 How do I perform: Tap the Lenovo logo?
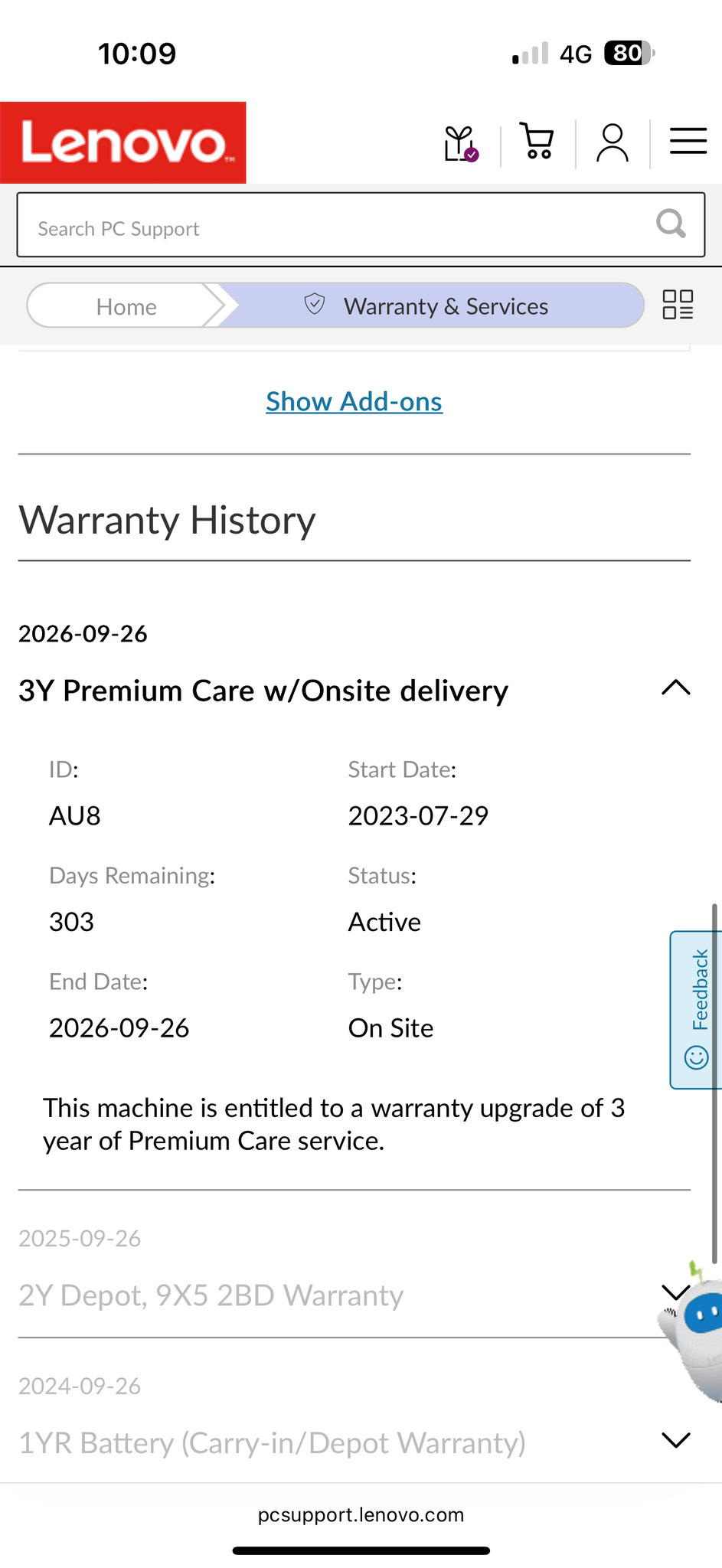click(x=123, y=142)
